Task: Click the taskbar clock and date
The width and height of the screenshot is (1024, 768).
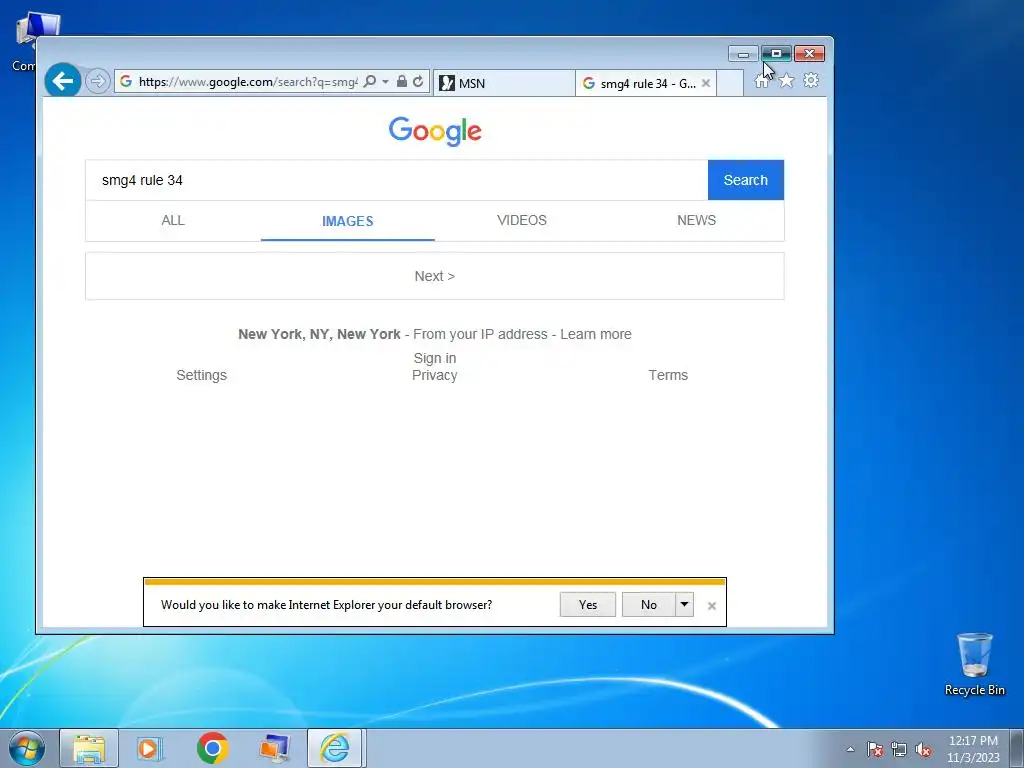Action: tap(973, 749)
